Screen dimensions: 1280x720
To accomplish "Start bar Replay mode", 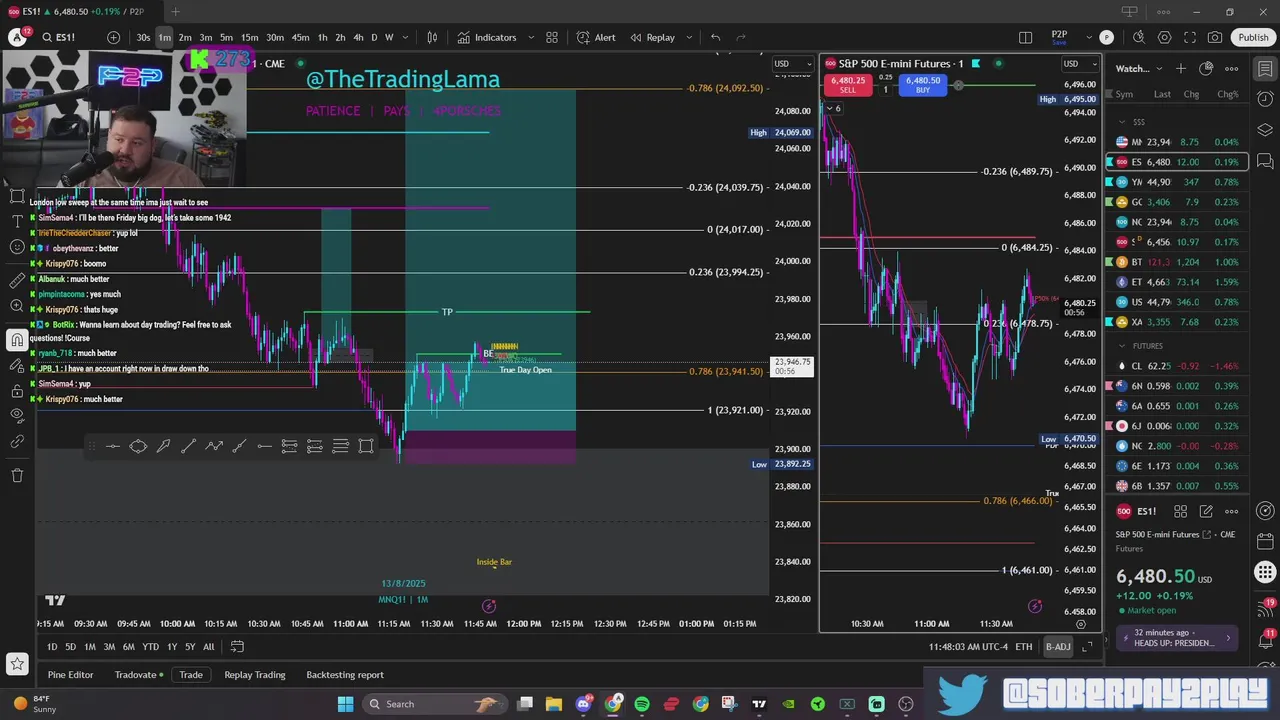I will (x=652, y=37).
